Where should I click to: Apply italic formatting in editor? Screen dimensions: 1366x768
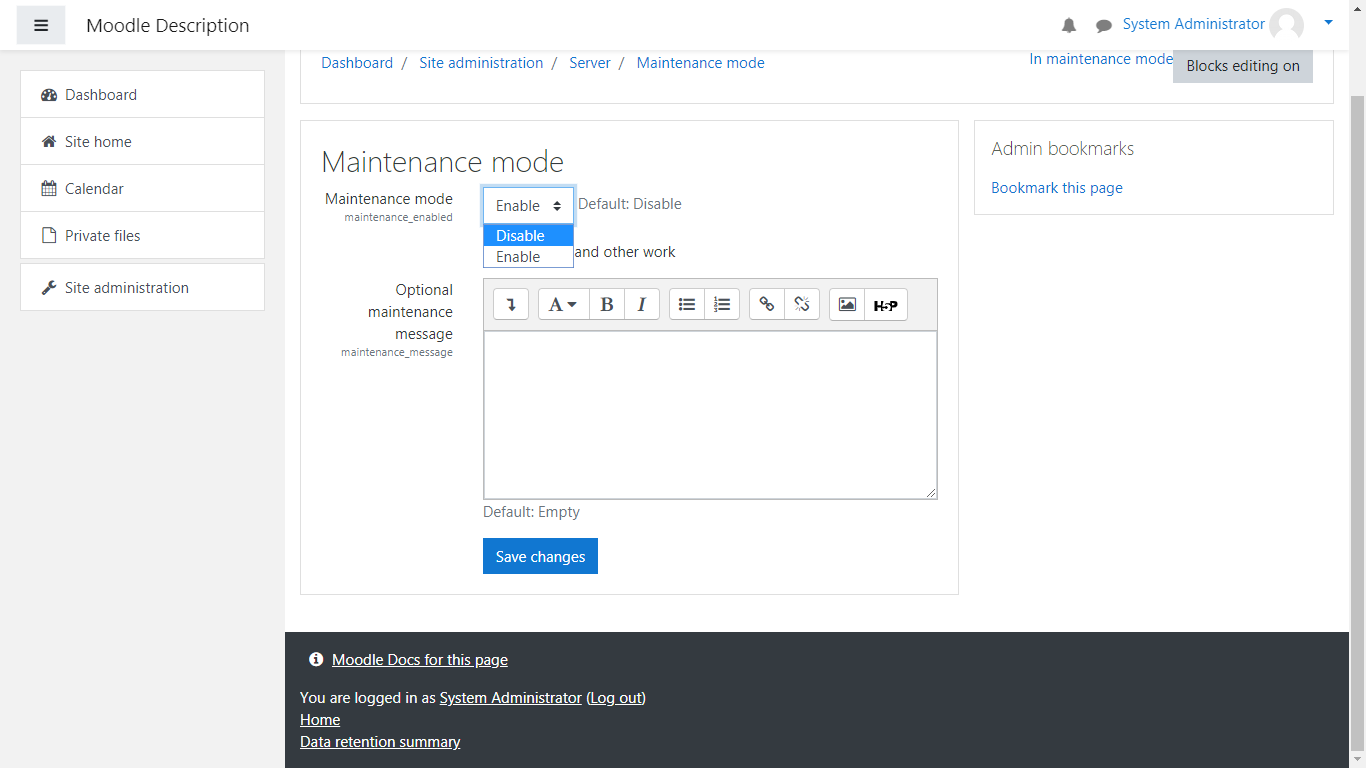[x=641, y=305]
